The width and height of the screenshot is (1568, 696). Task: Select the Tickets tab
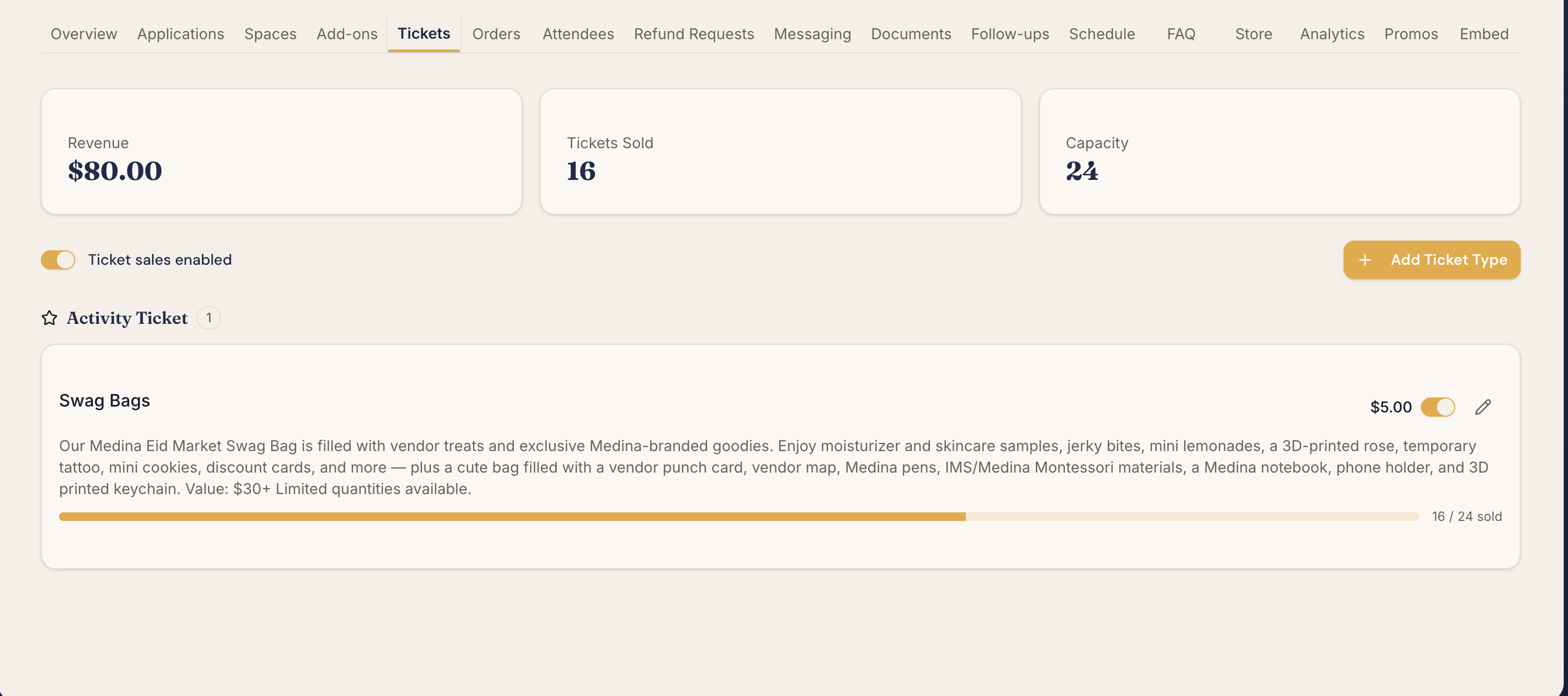(424, 33)
